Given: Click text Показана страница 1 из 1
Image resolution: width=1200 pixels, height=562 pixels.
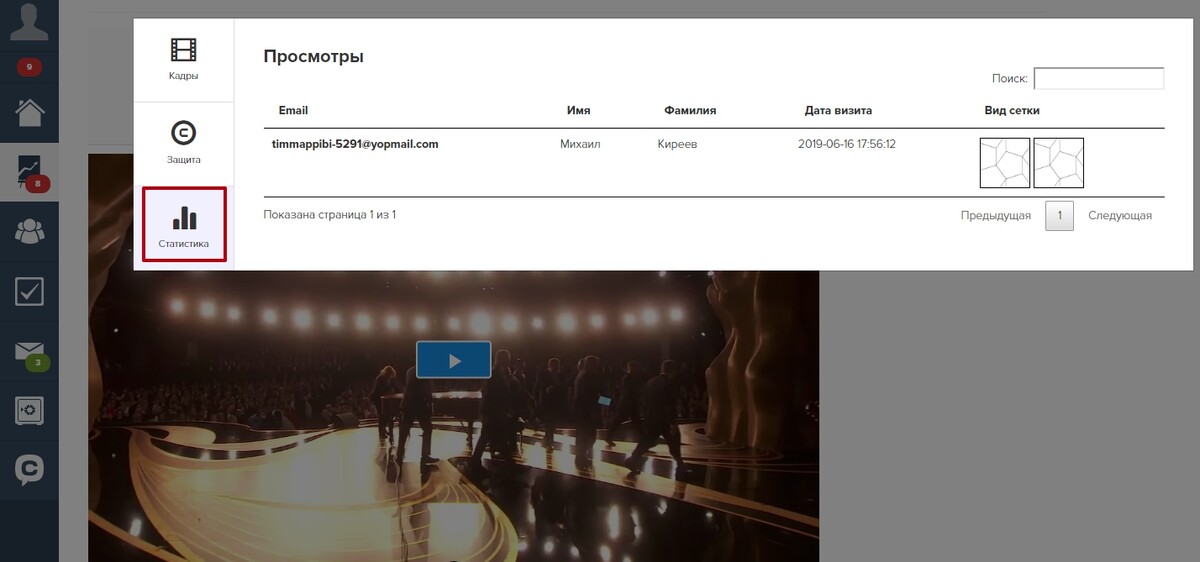Looking at the screenshot, I should [x=330, y=214].
